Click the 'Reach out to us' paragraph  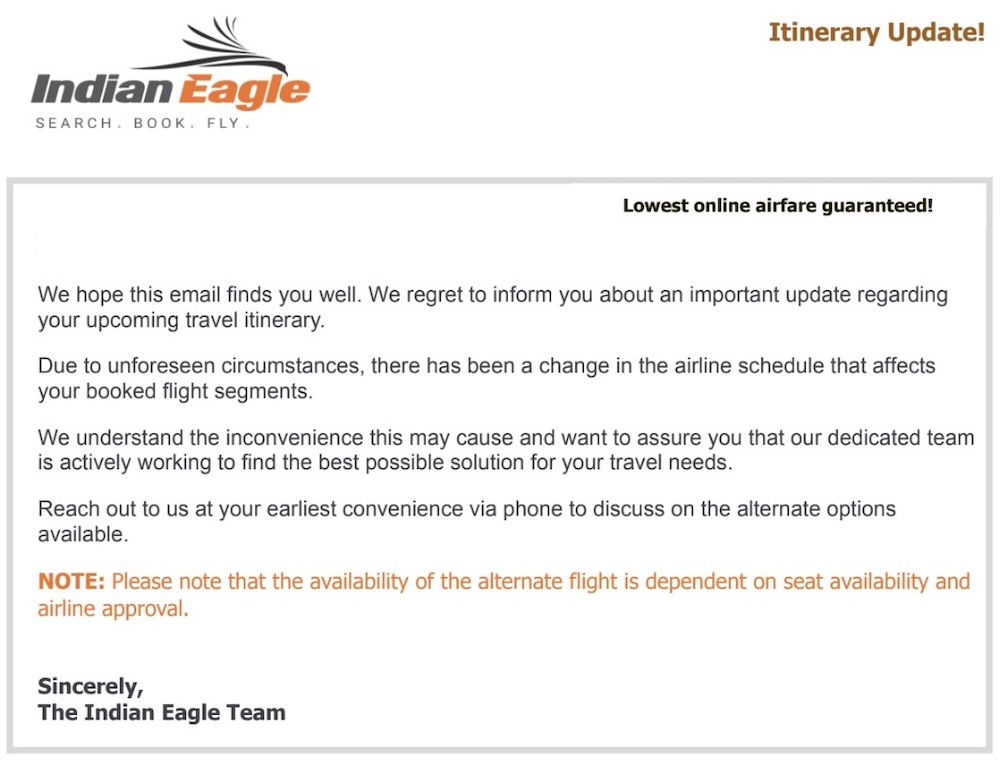(x=466, y=521)
